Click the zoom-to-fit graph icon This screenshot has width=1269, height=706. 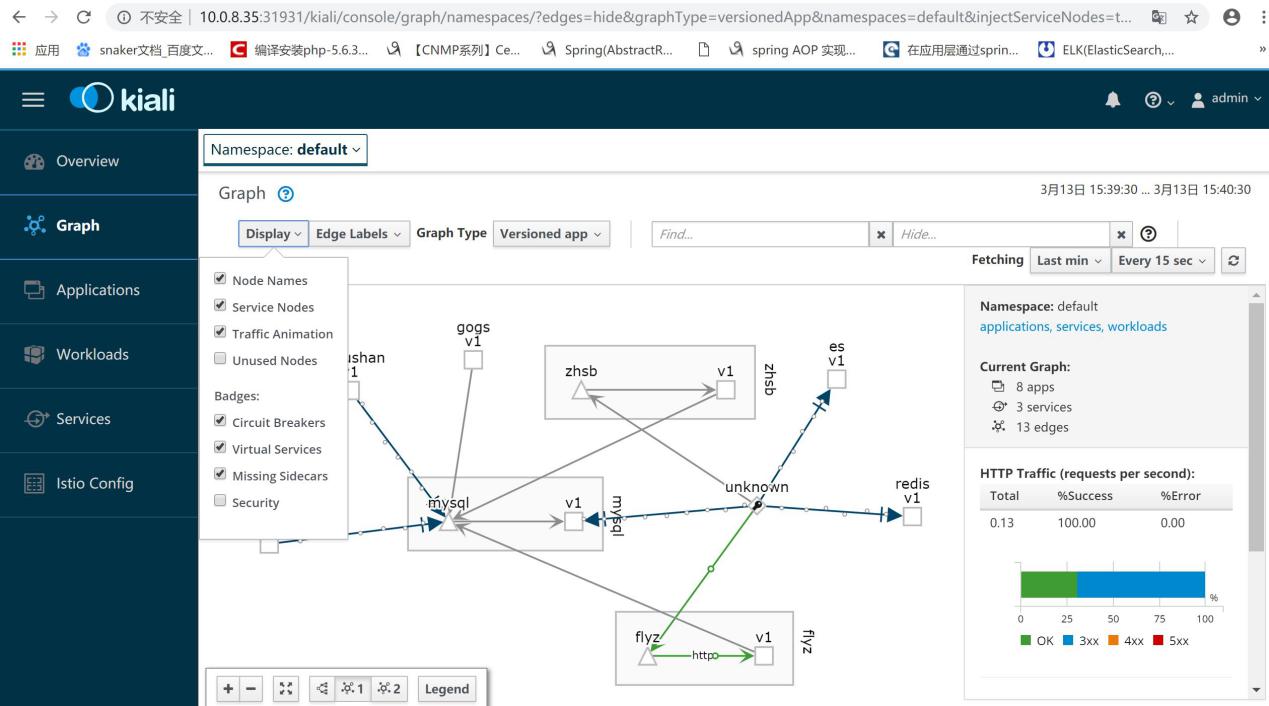coord(287,688)
